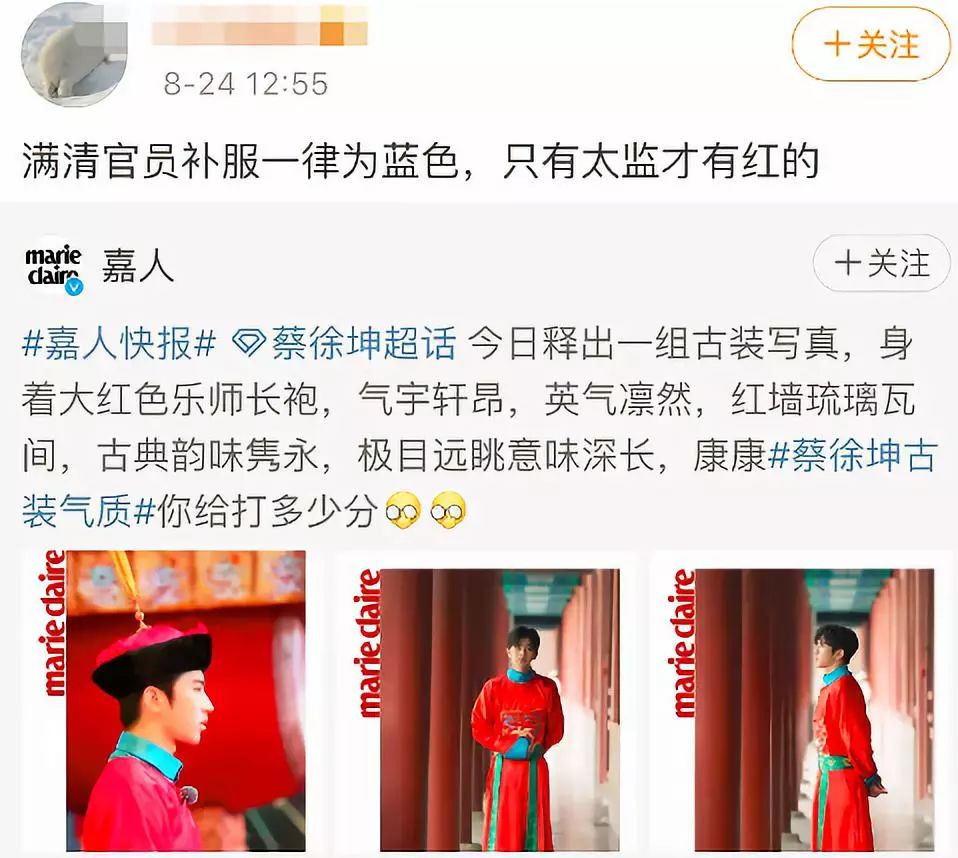958x858 pixels.
Task: Open the Marie Claire account logo avatar
Action: coord(54,266)
